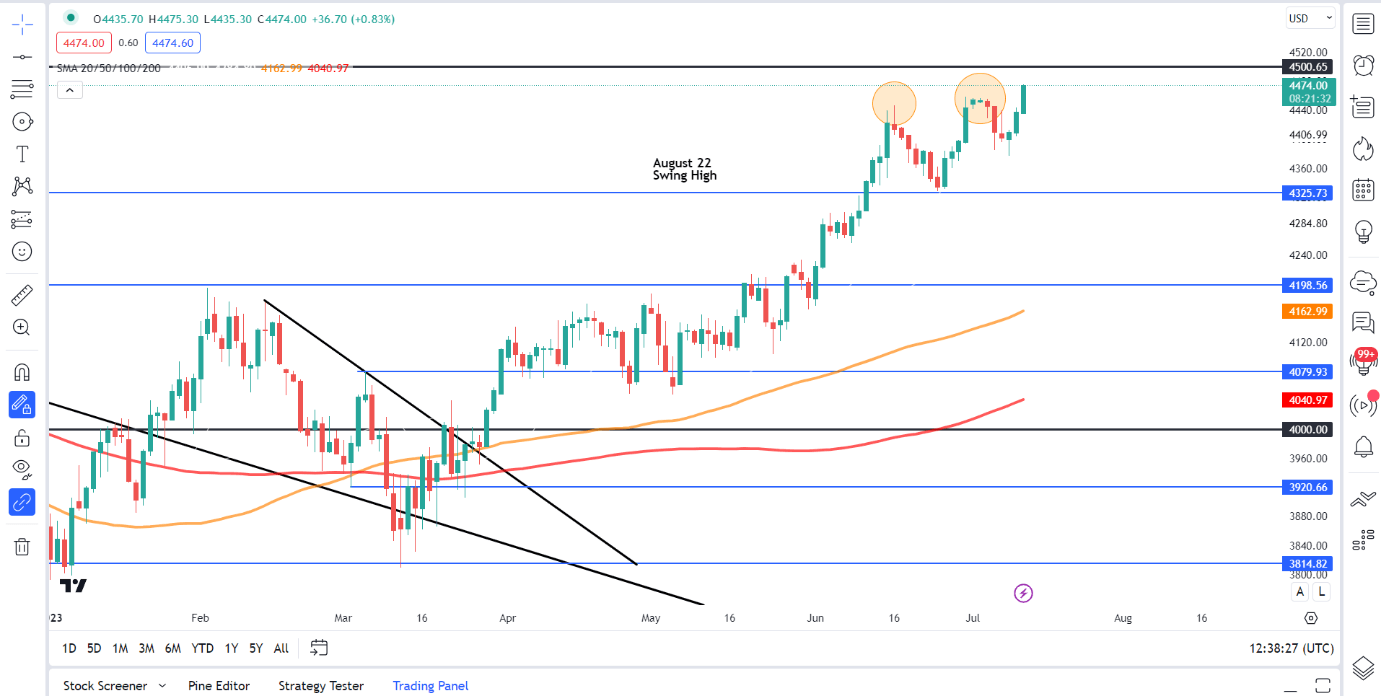Toggle magnet mode snapping
Image resolution: width=1381 pixels, height=696 pixels.
[22, 372]
